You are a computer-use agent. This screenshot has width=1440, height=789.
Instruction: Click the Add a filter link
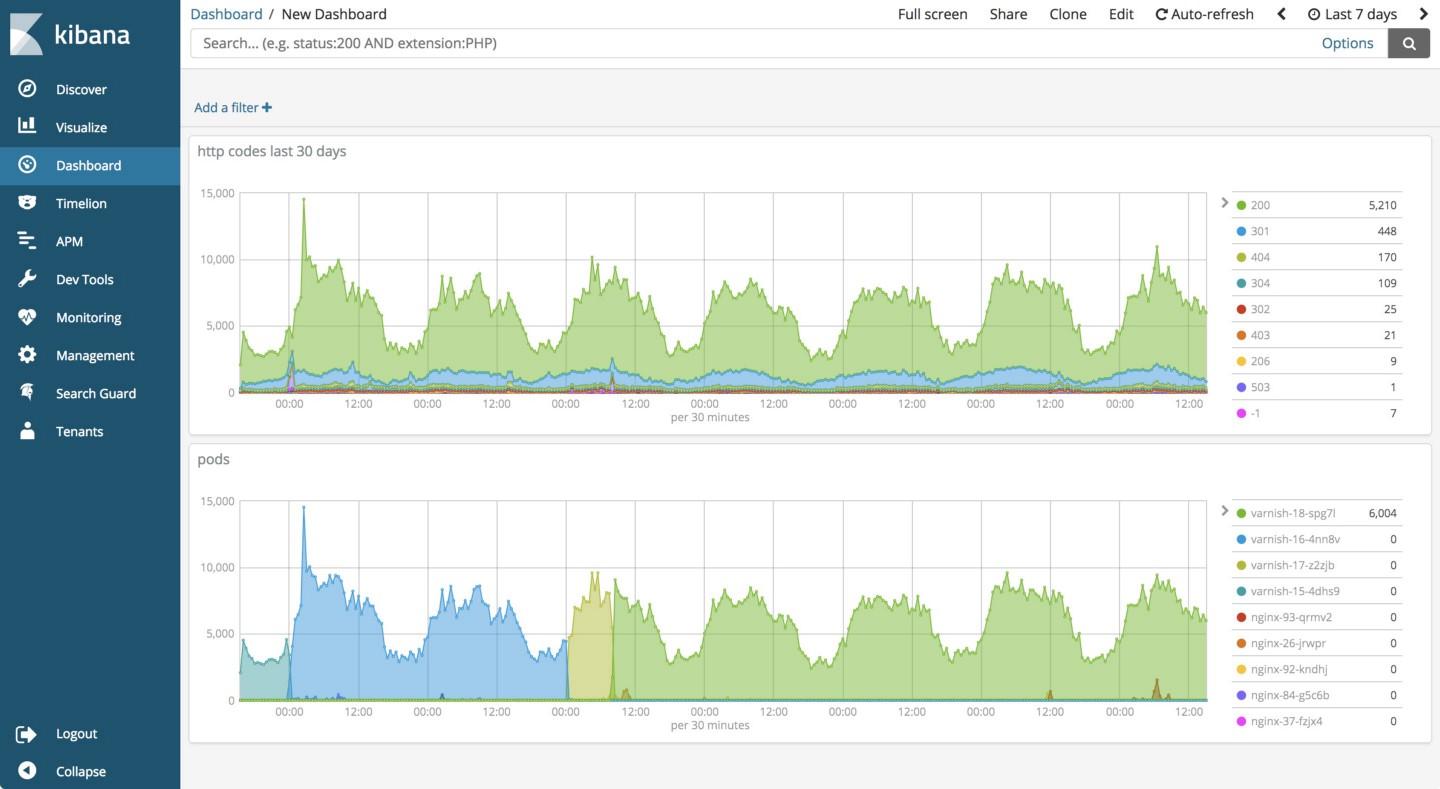[x=232, y=107]
